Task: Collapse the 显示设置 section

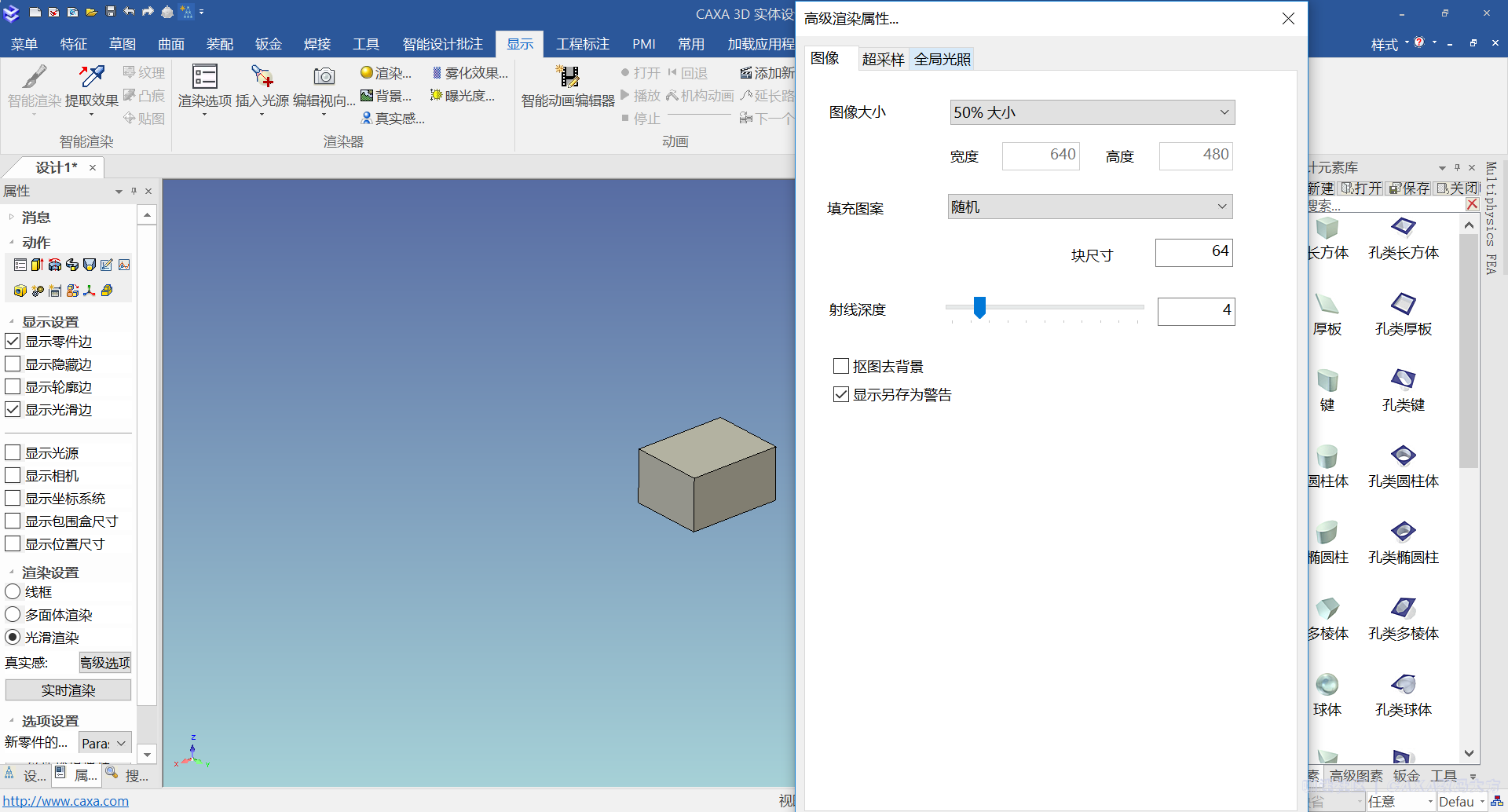Action: pos(12,321)
